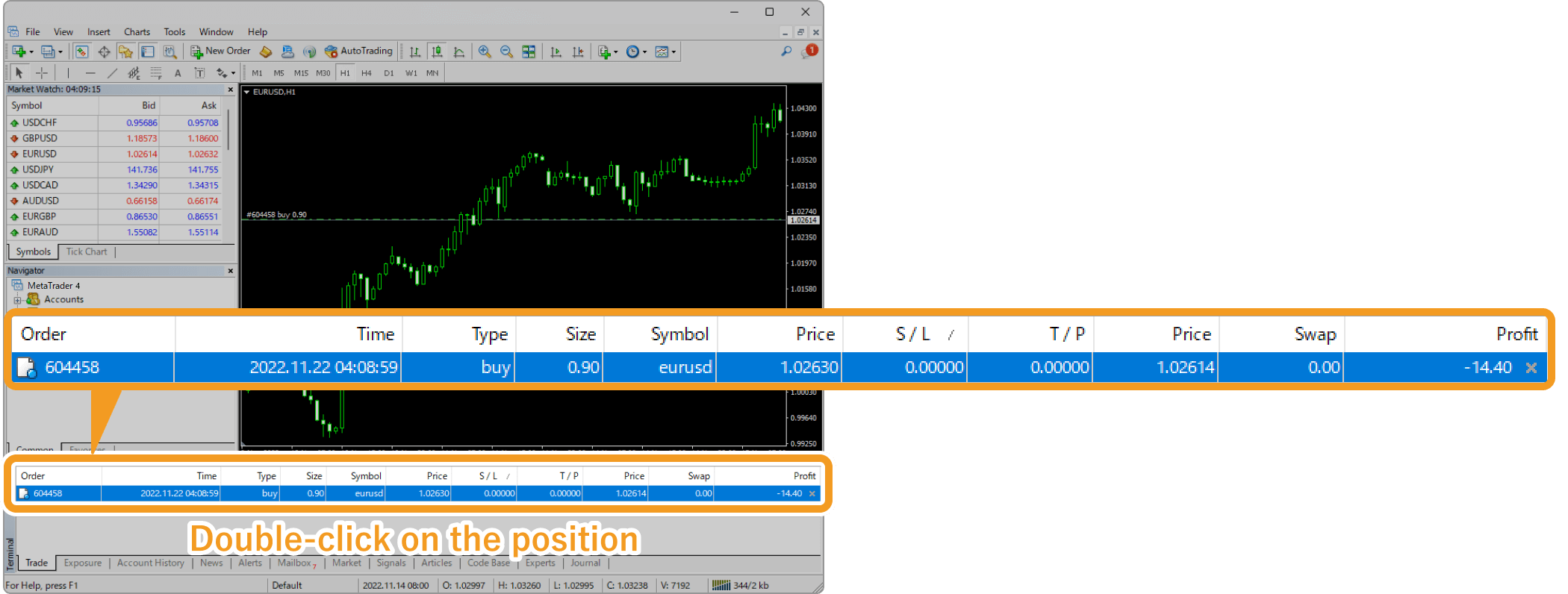Select USDJPY row in Market Watch
Viewport: 1568px width, 594px height.
[114, 169]
